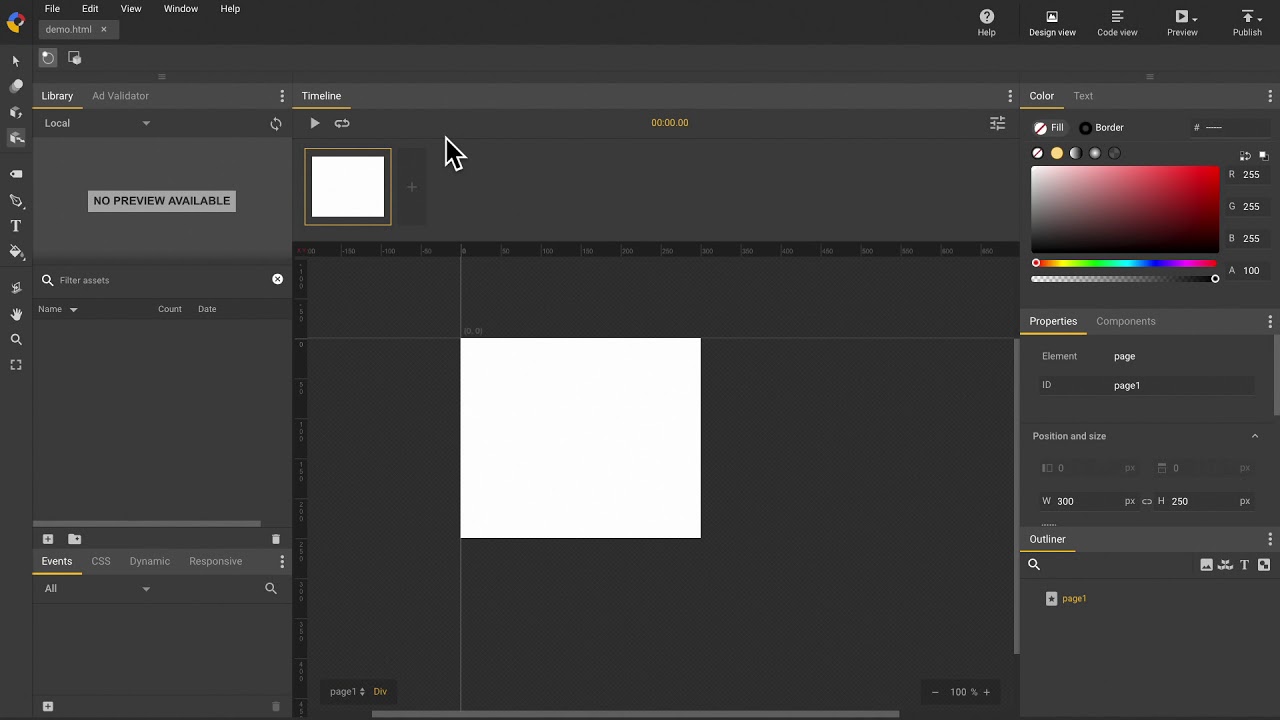This screenshot has height=720, width=1280.
Task: Select the Tag tool
Action: click(16, 174)
